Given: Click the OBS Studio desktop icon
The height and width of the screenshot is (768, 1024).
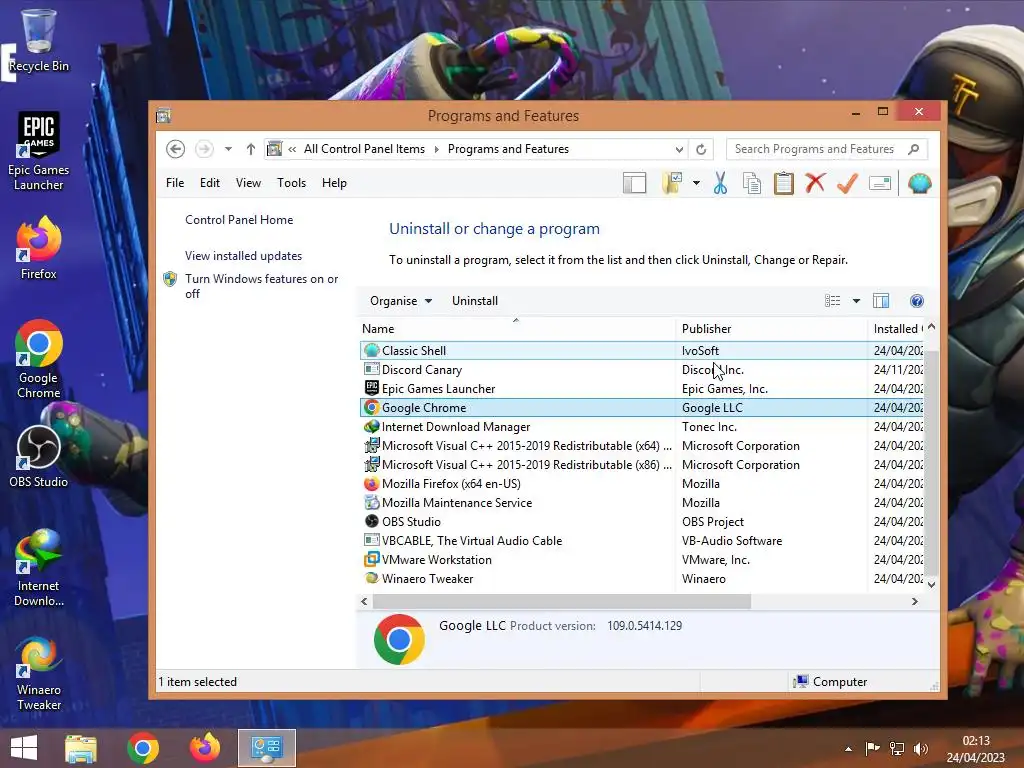Looking at the screenshot, I should tap(39, 456).
